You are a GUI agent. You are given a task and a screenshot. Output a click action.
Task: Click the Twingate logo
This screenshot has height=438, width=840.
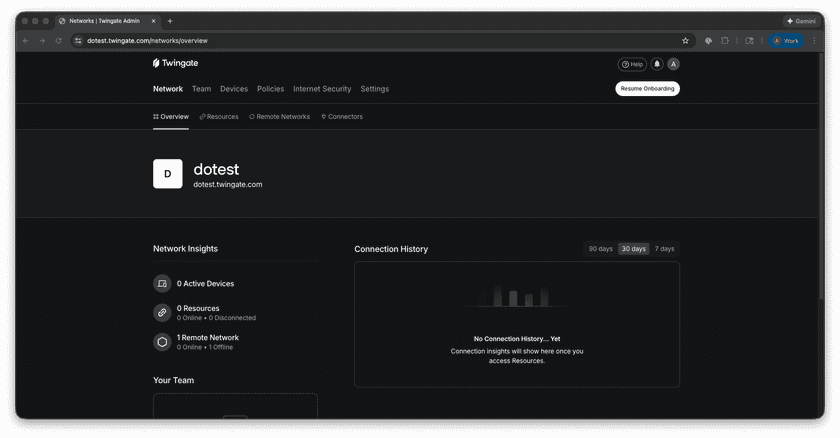[175, 63]
